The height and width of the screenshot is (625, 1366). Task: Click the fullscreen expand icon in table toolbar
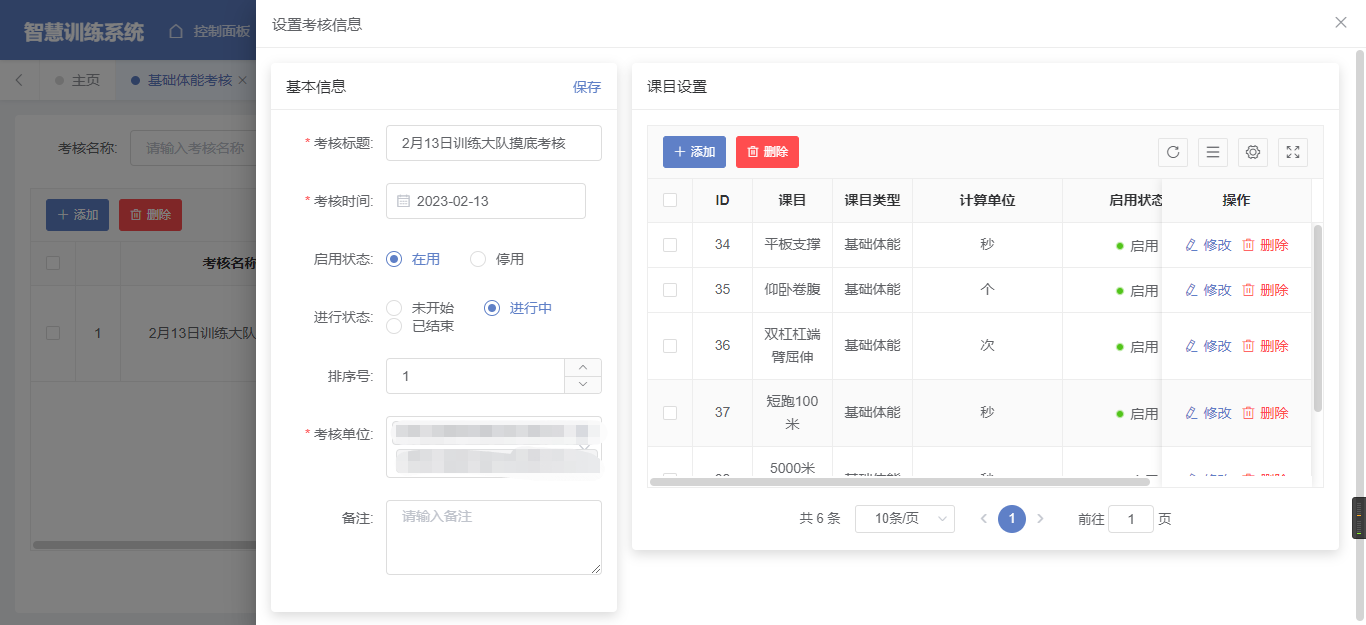click(x=1293, y=152)
